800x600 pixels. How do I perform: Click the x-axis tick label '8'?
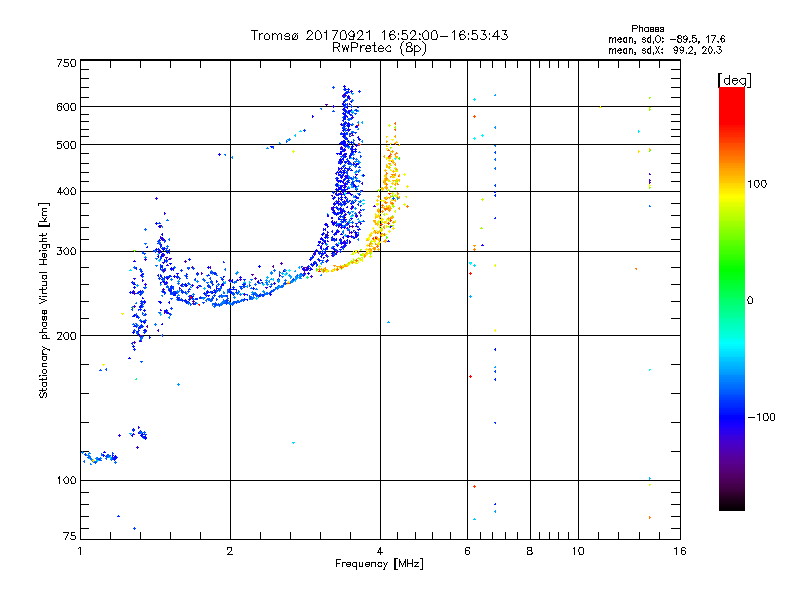tap(530, 551)
